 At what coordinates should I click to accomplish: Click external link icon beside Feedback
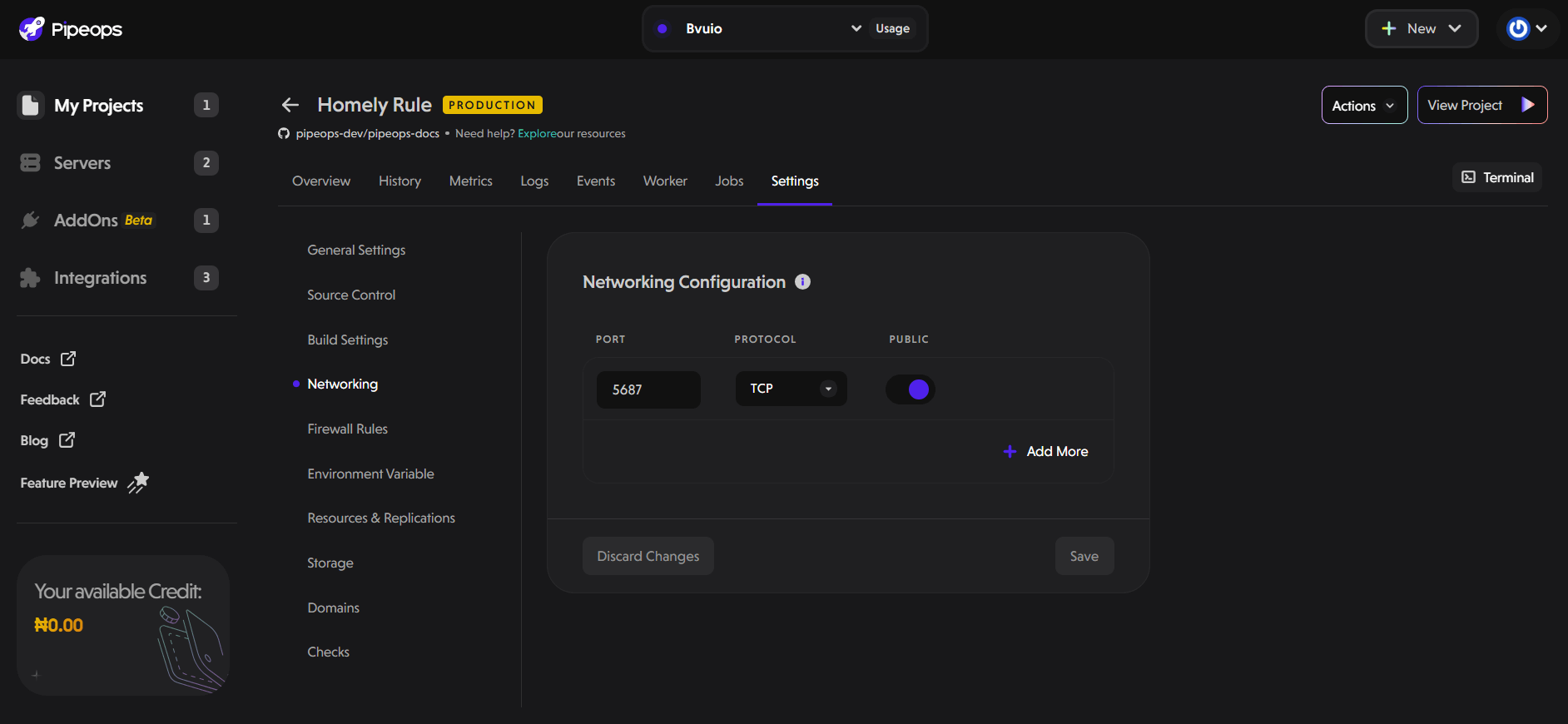(x=97, y=399)
